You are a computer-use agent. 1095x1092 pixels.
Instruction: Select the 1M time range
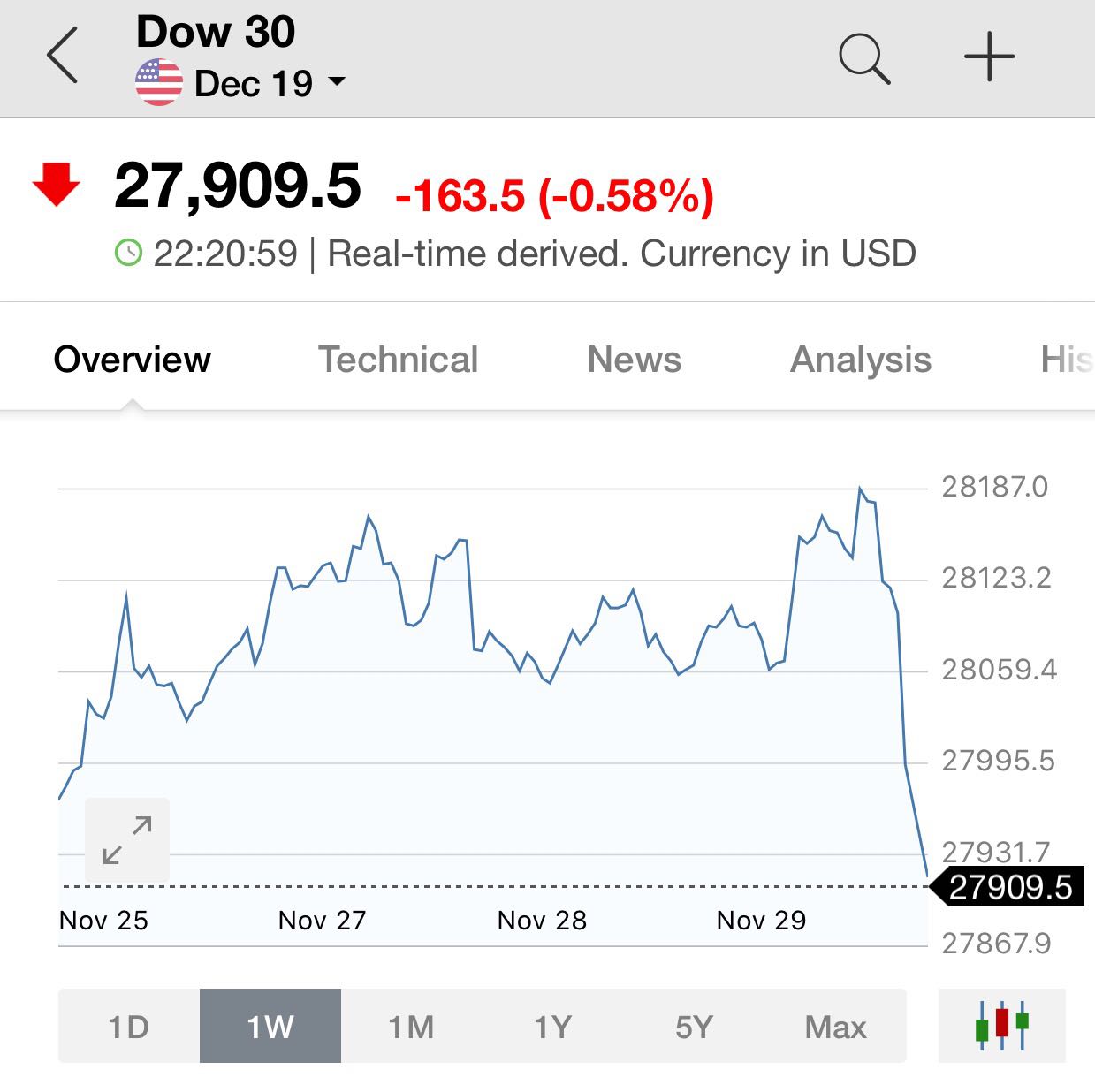point(411,1027)
